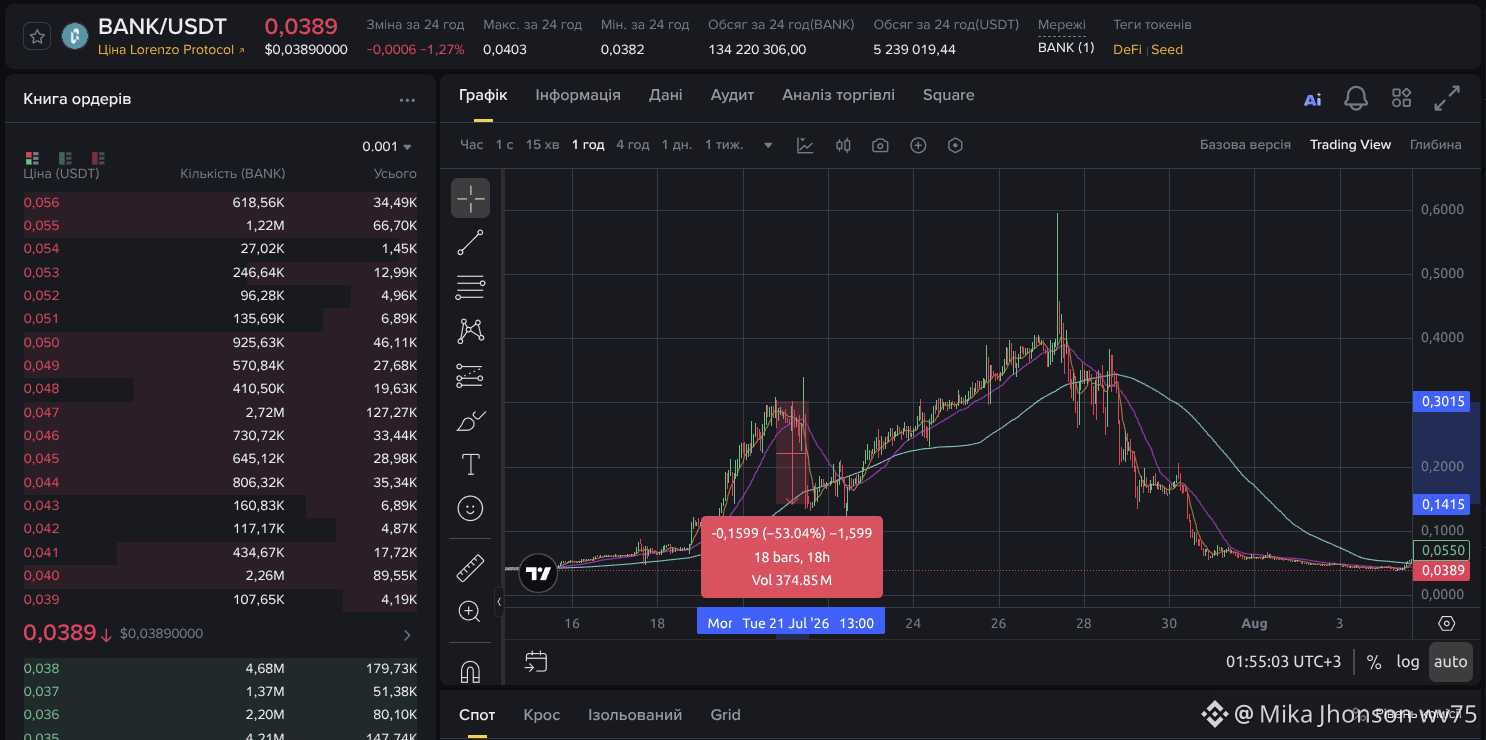Click the Seed token tag
The image size is (1486, 740).
(x=1167, y=50)
